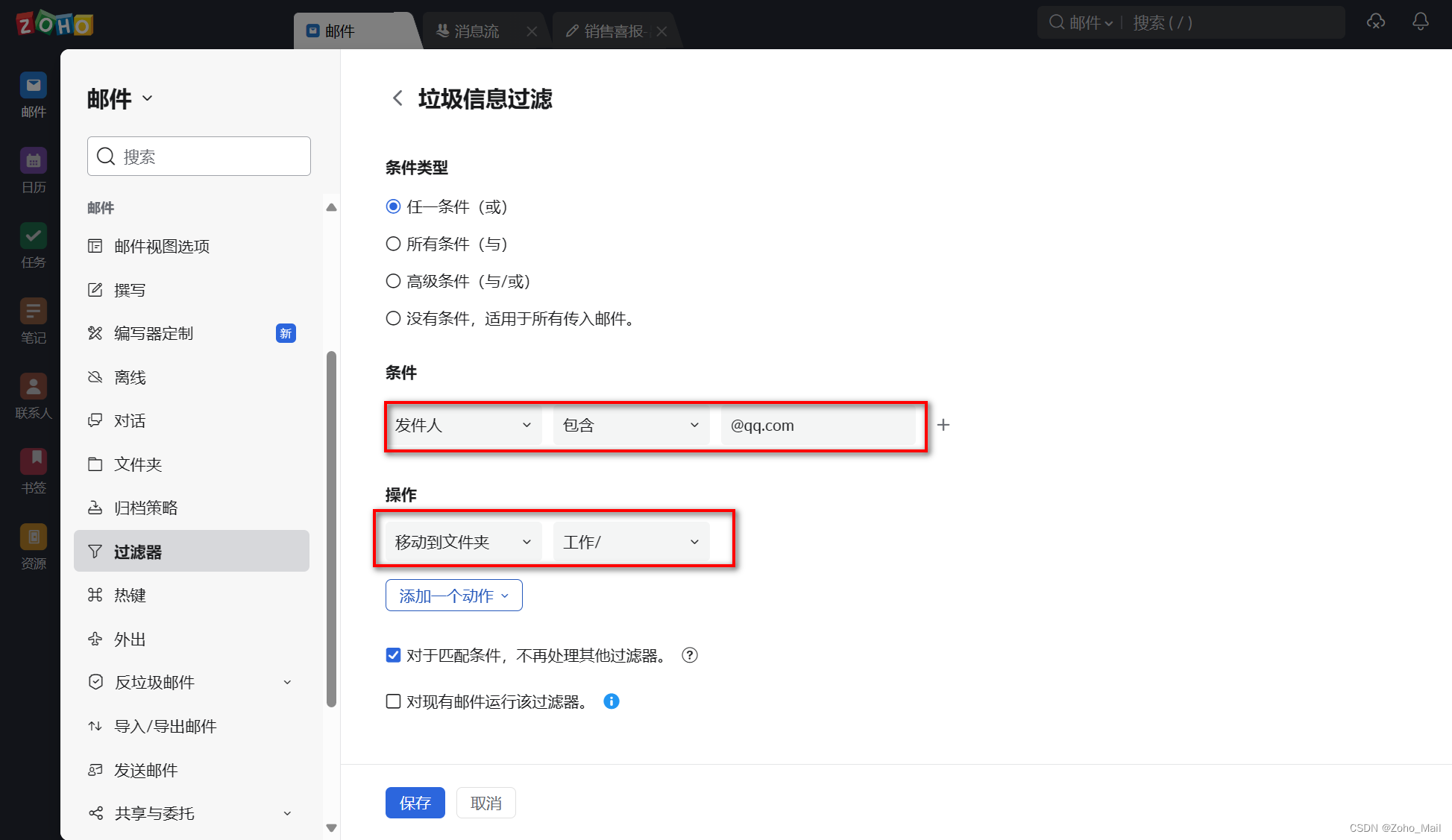Open the Notes (笔记) app icon
The image size is (1452, 840).
point(34,312)
